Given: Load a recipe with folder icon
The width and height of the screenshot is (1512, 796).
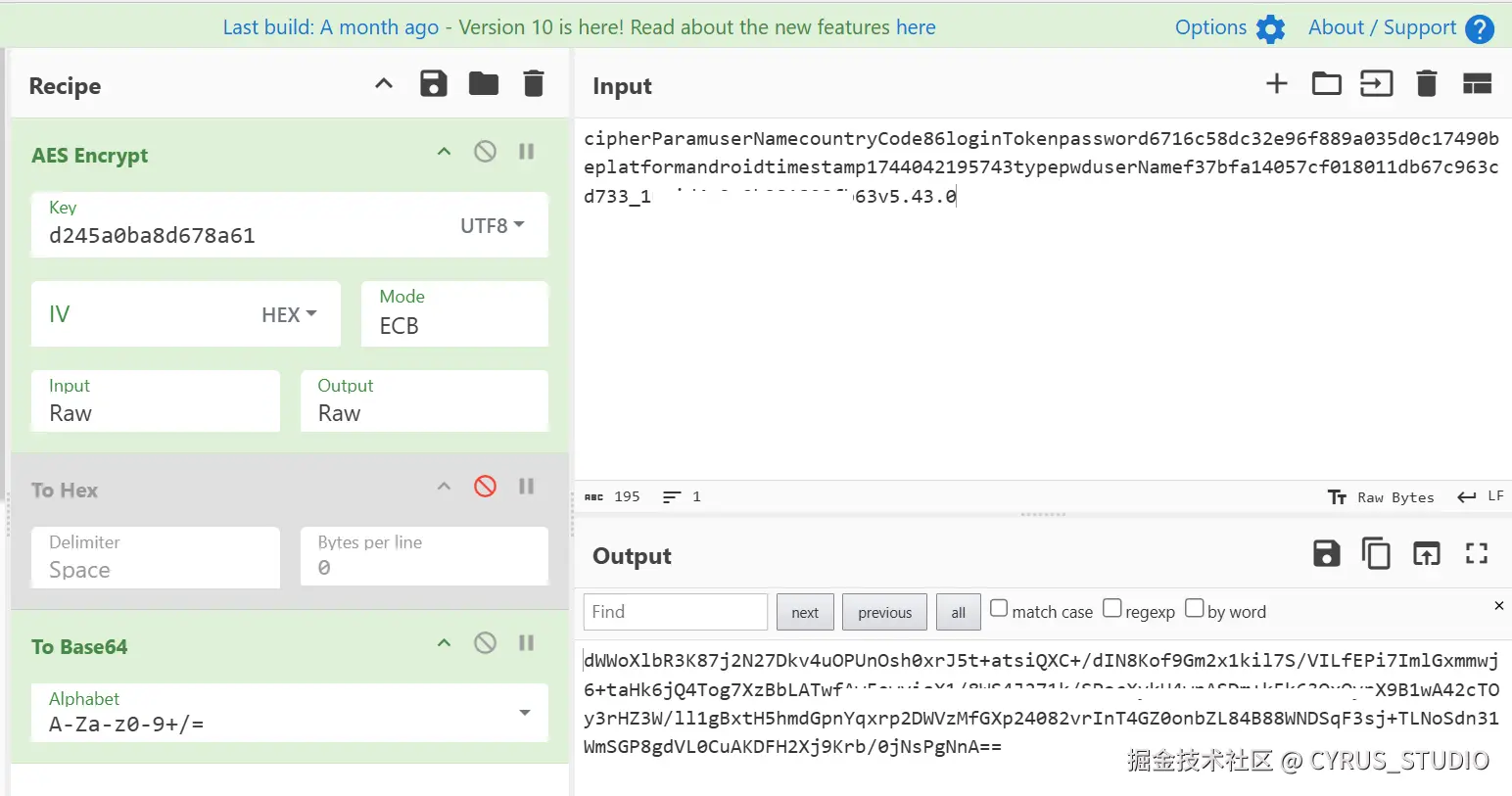Looking at the screenshot, I should pos(484,84).
